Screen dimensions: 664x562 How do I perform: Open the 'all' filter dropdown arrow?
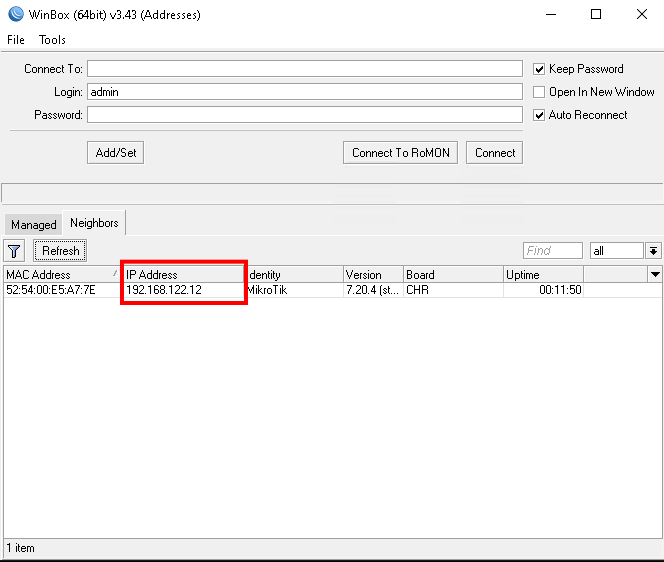pyautogui.click(x=653, y=251)
